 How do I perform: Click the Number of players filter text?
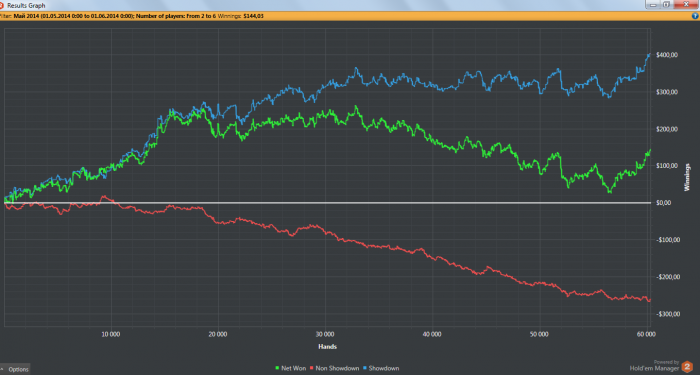(176, 16)
